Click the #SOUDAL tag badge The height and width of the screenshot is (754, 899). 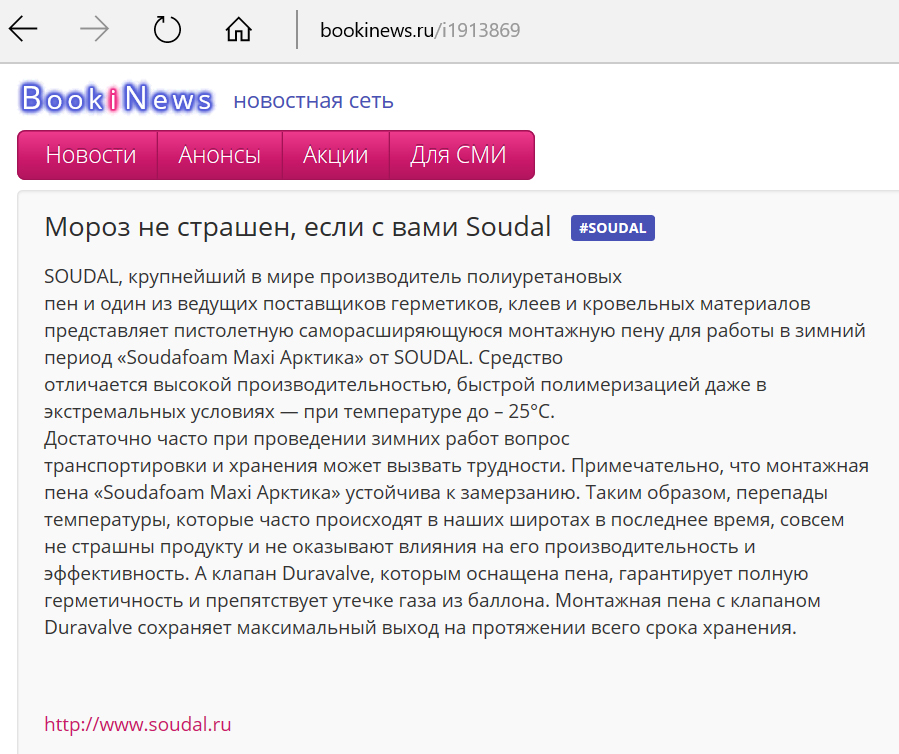click(612, 228)
